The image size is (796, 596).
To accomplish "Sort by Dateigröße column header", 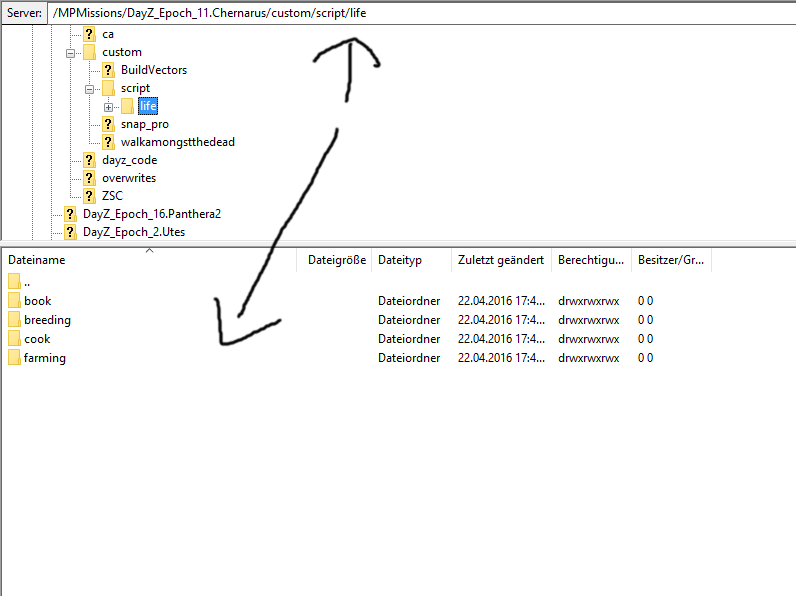I will 334,260.
